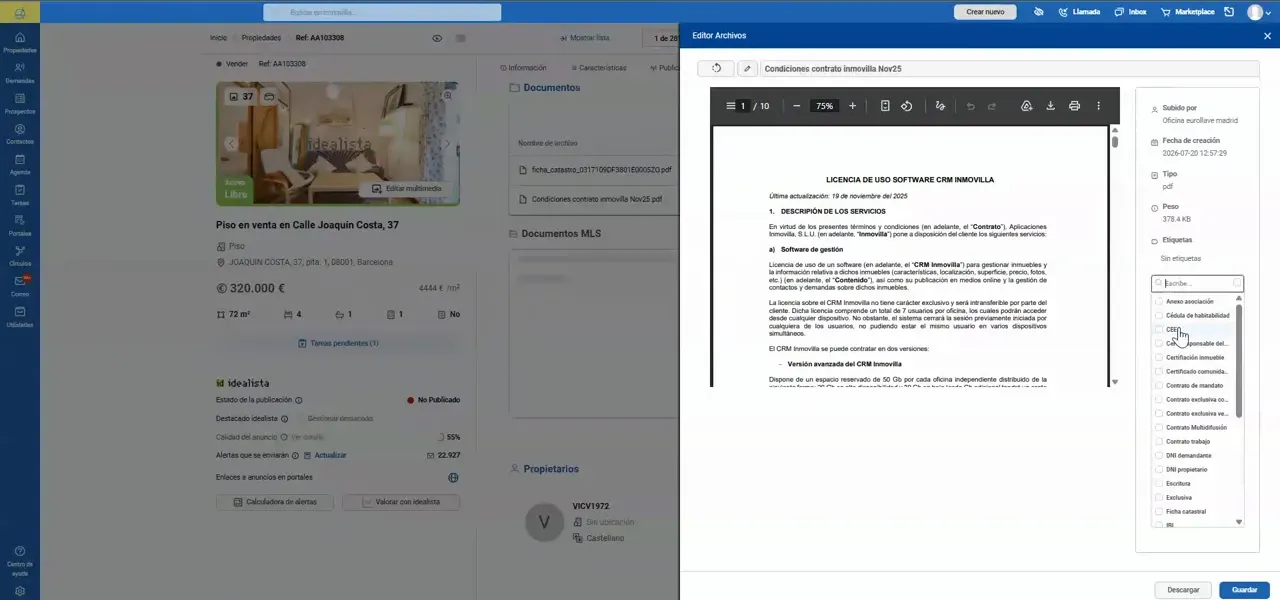
Task: Check the CEE tag
Action: [1160, 329]
